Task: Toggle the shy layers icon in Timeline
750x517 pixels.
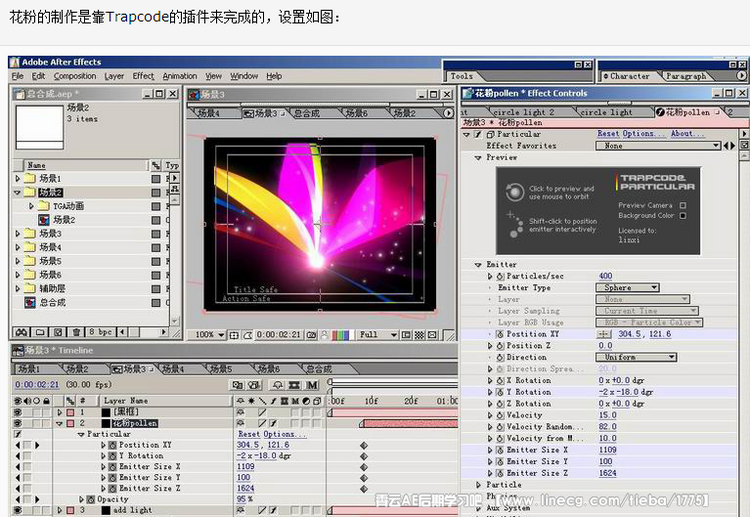Action: tap(278, 385)
